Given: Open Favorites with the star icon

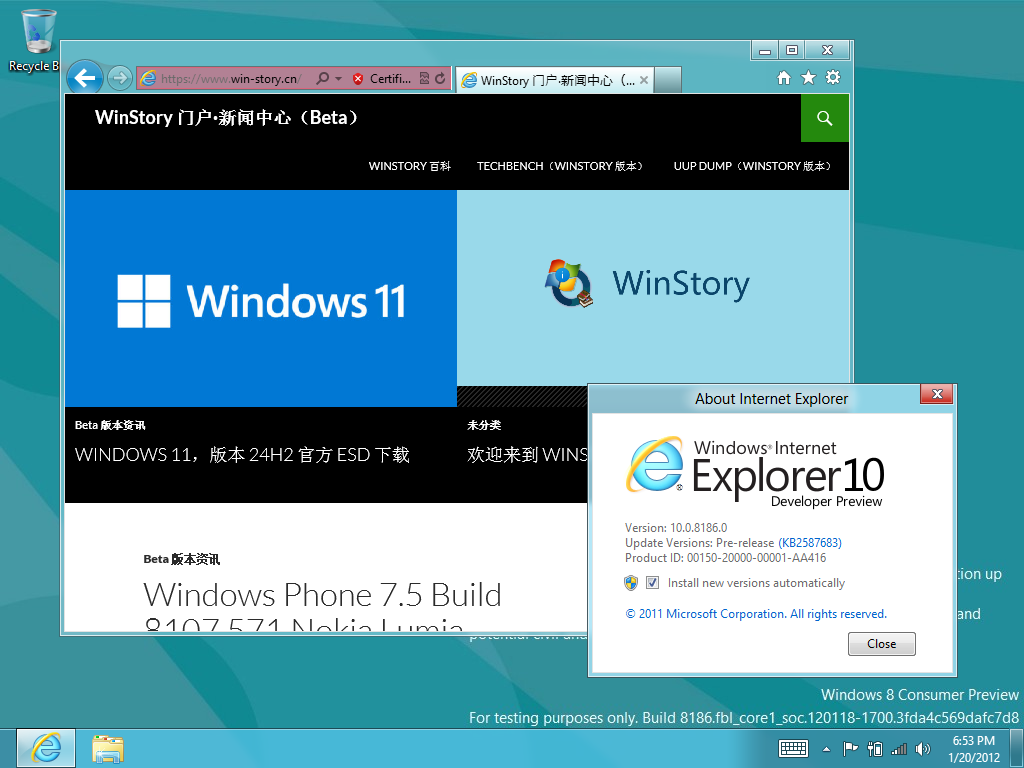Looking at the screenshot, I should click(808, 78).
